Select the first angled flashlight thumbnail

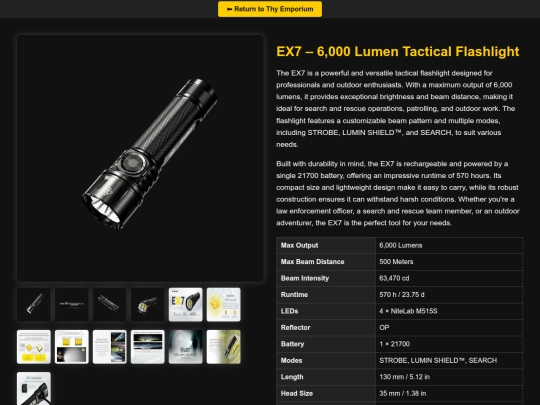34,304
